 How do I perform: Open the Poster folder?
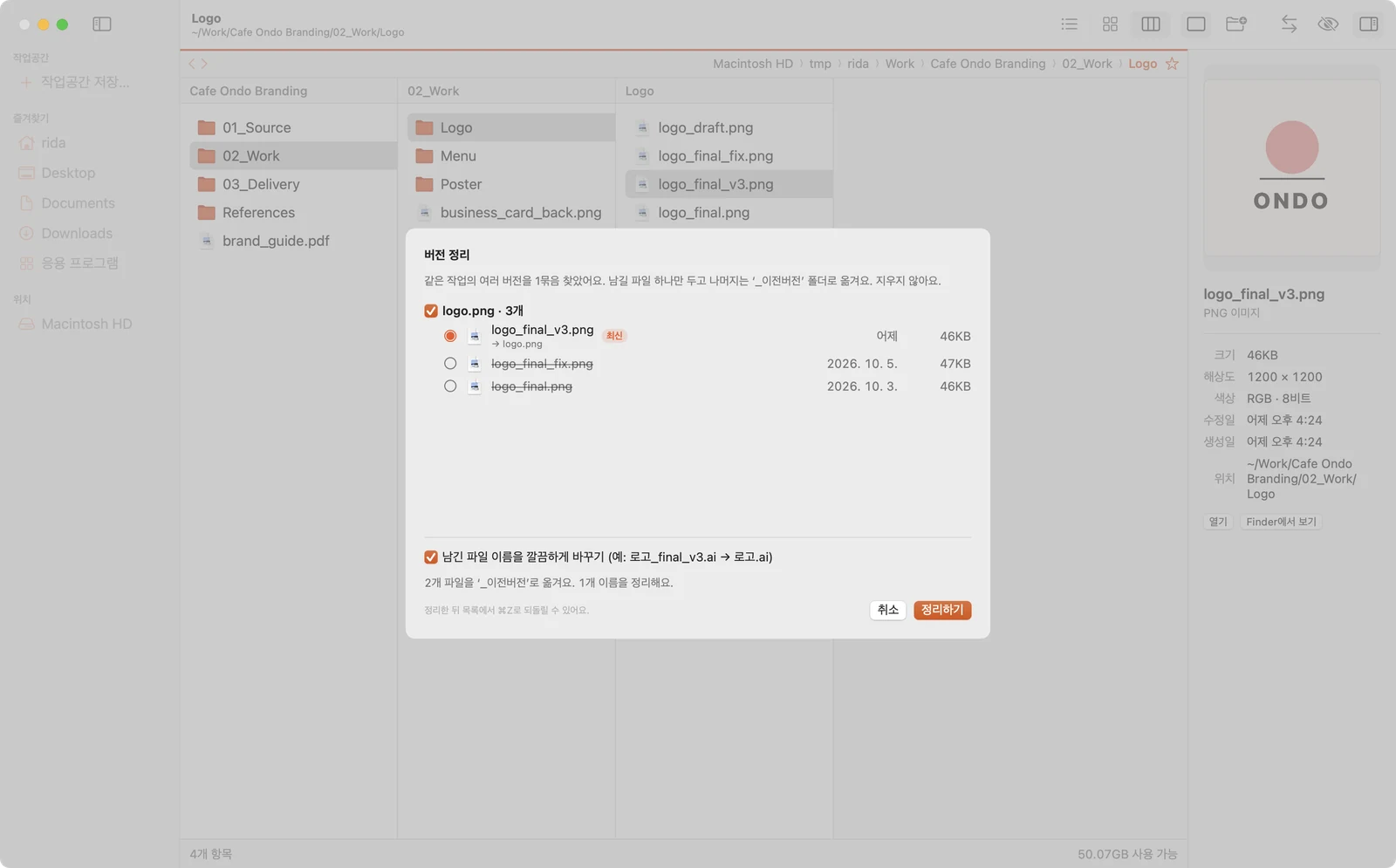click(511, 184)
